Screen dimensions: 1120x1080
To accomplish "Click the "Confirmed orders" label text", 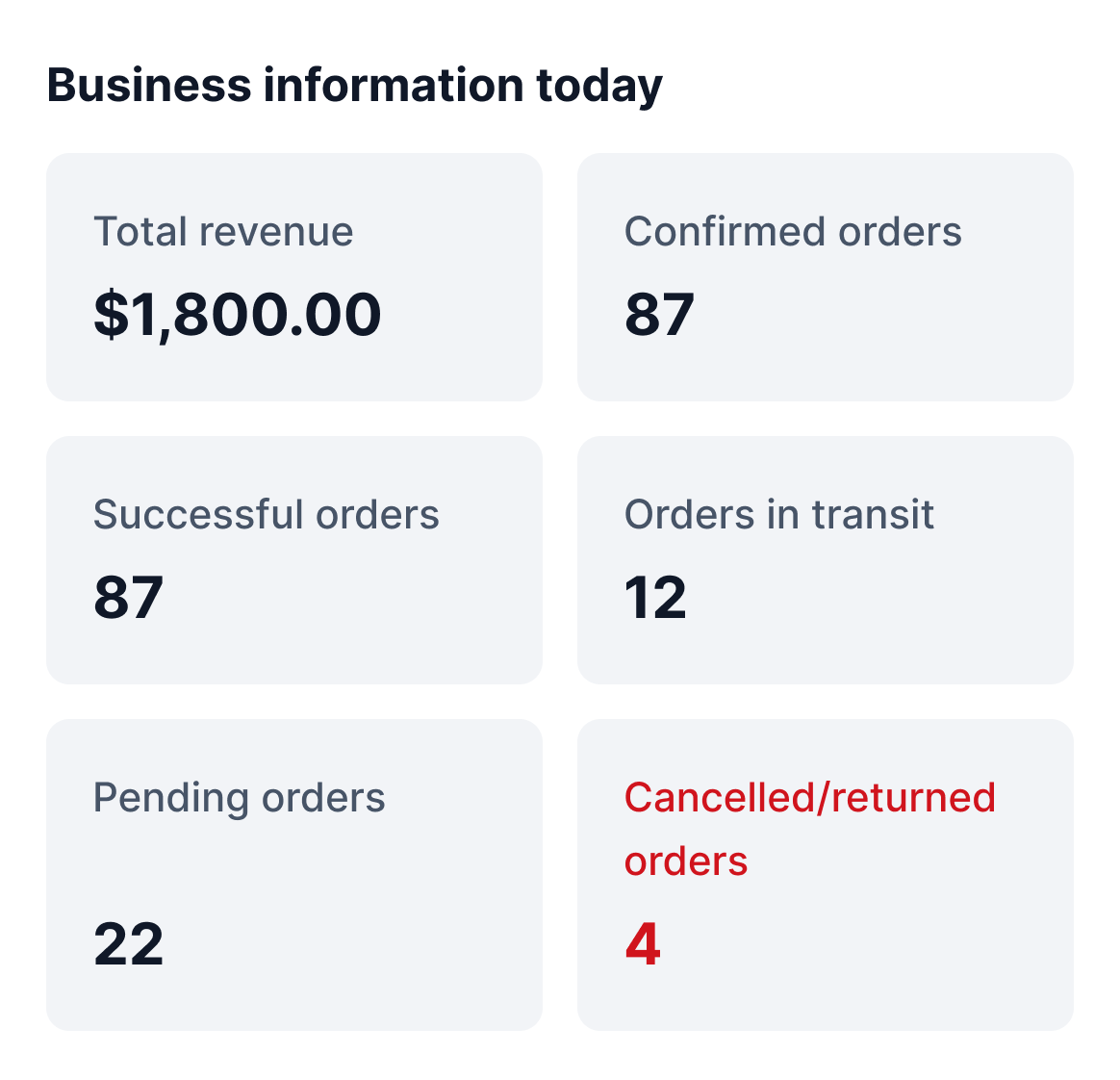I will pyautogui.click(x=793, y=232).
